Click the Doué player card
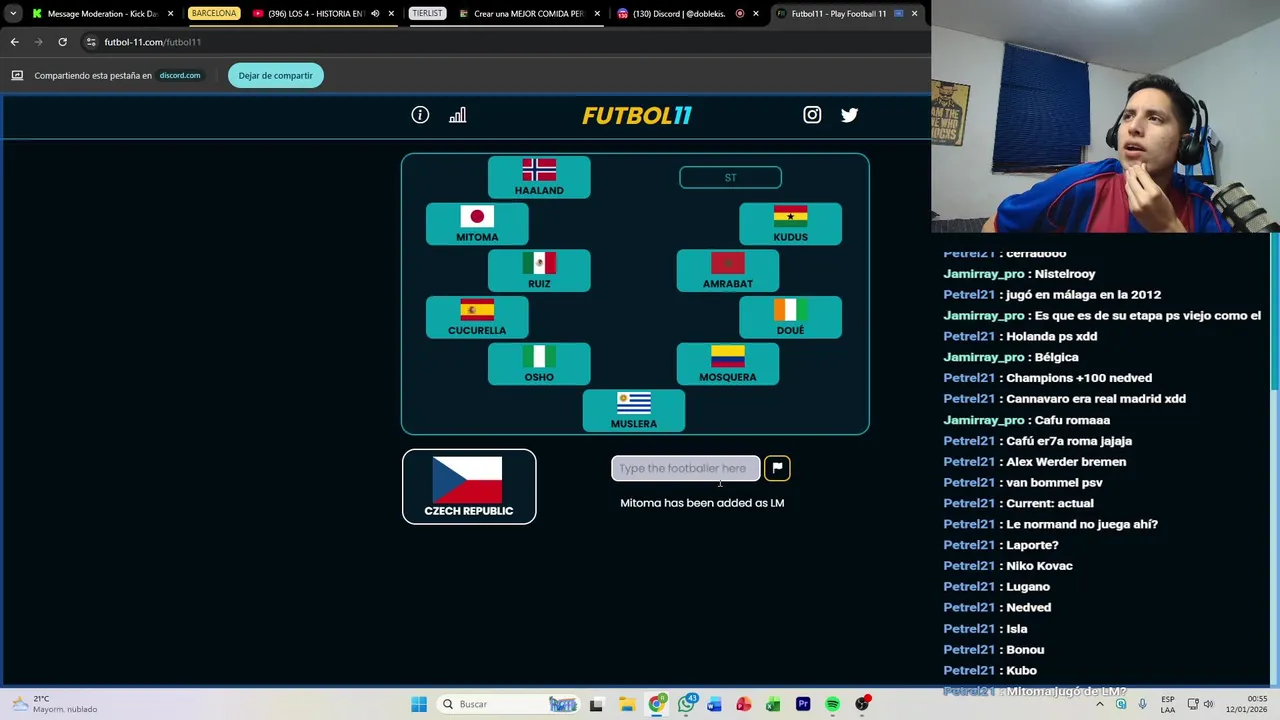This screenshot has width=1280, height=720. click(x=790, y=317)
